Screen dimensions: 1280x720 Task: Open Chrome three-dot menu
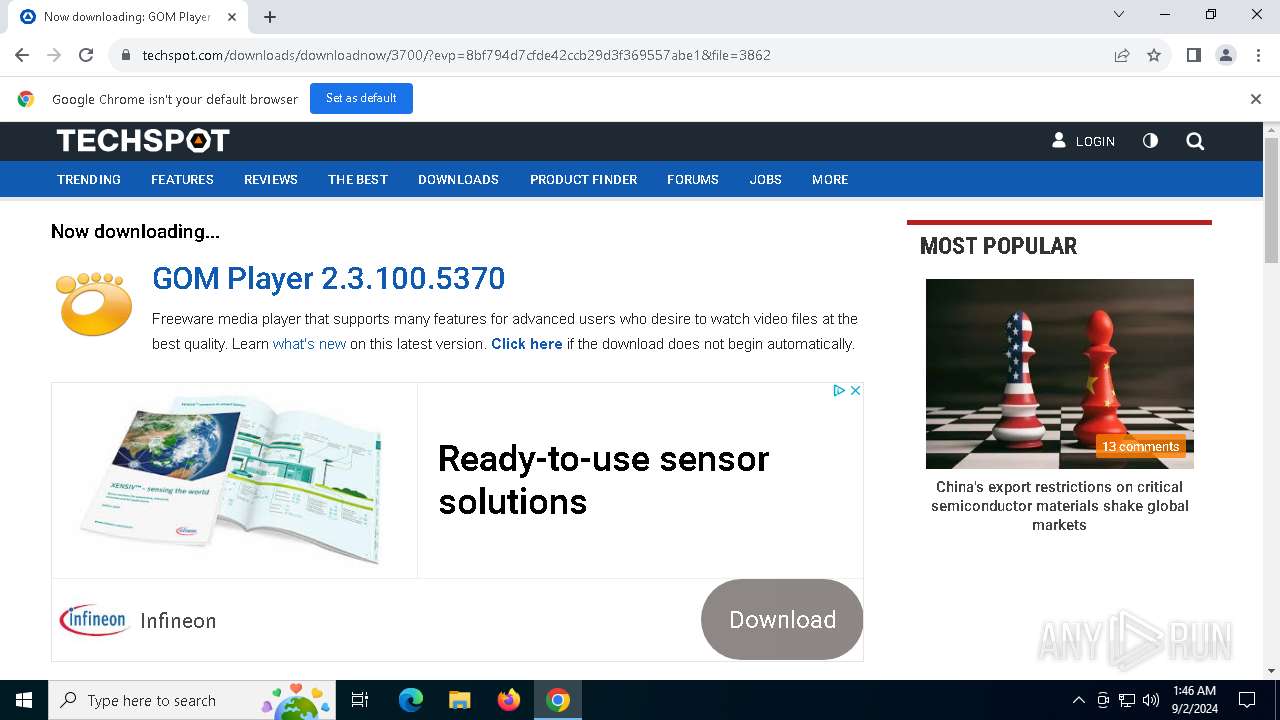click(x=1258, y=55)
